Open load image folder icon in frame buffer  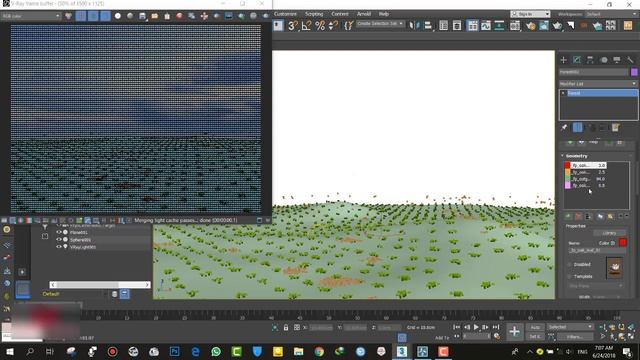coord(155,16)
